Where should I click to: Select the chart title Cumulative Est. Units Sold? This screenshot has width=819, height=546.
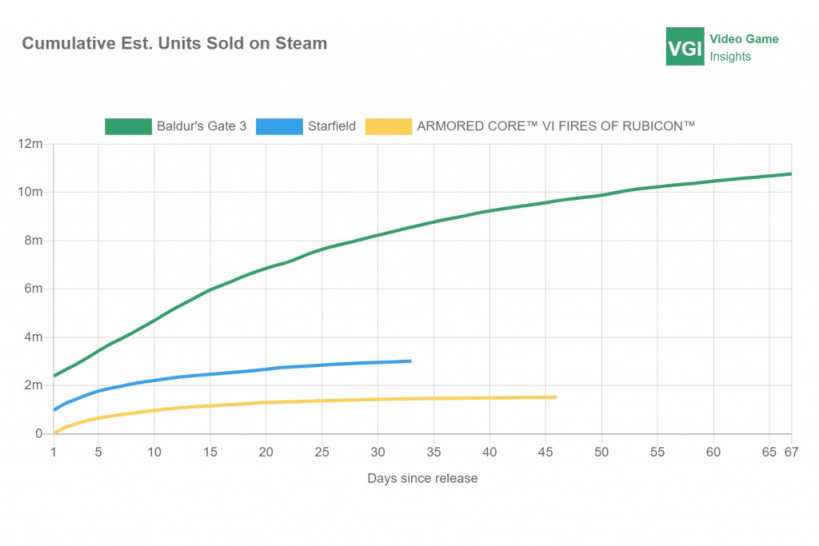[174, 44]
